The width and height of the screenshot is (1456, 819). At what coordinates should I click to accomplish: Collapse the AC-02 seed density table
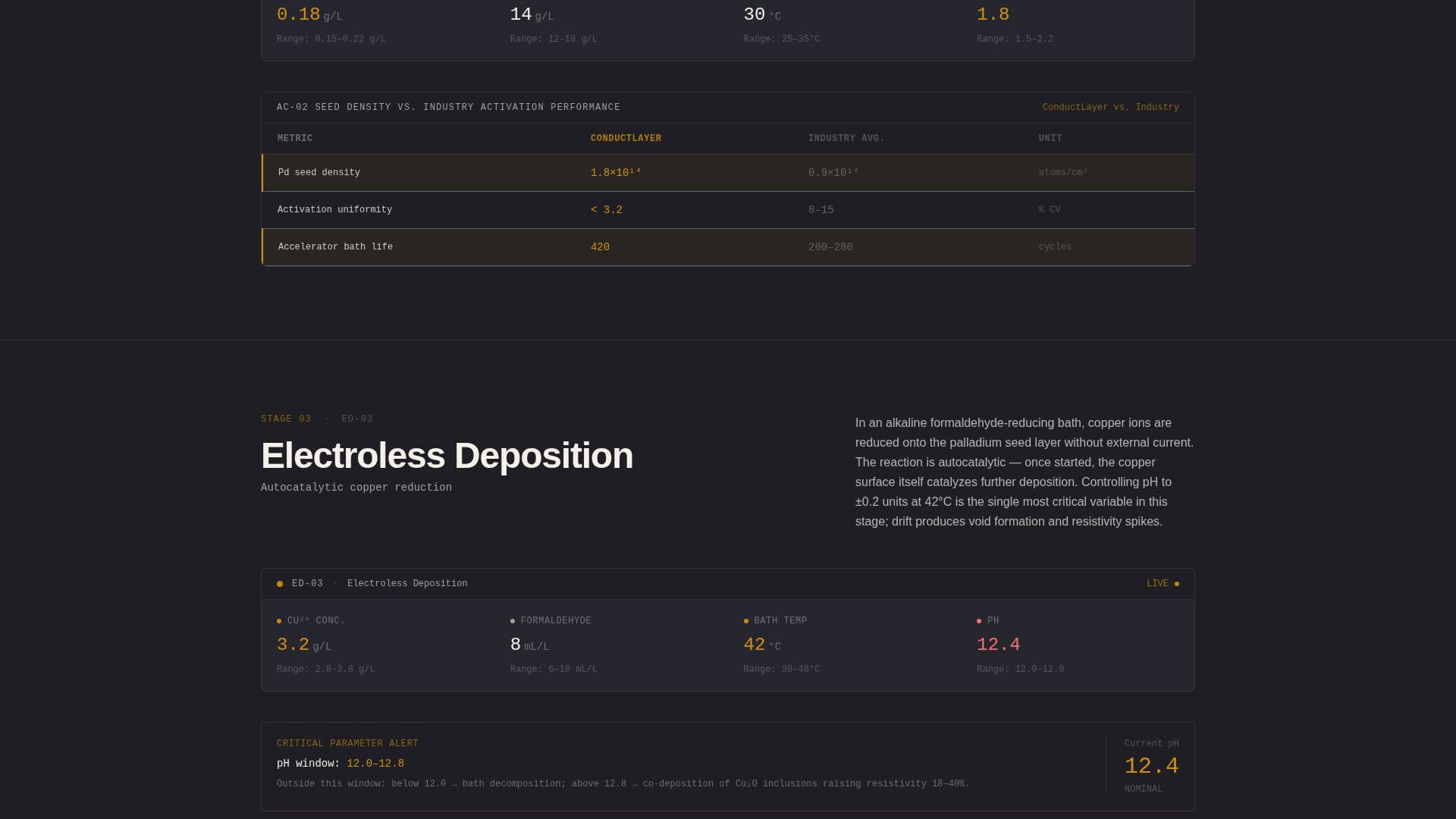click(448, 107)
